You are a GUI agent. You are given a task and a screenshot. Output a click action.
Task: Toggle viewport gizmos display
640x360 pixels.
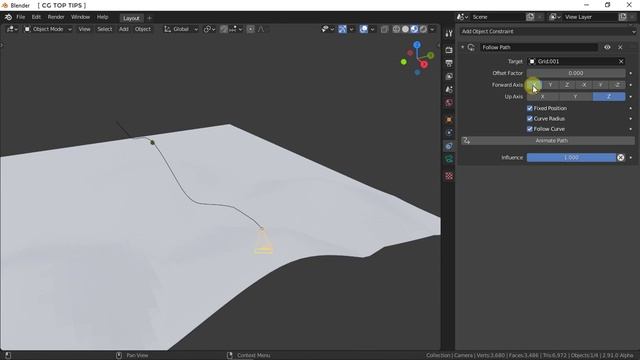click(342, 29)
